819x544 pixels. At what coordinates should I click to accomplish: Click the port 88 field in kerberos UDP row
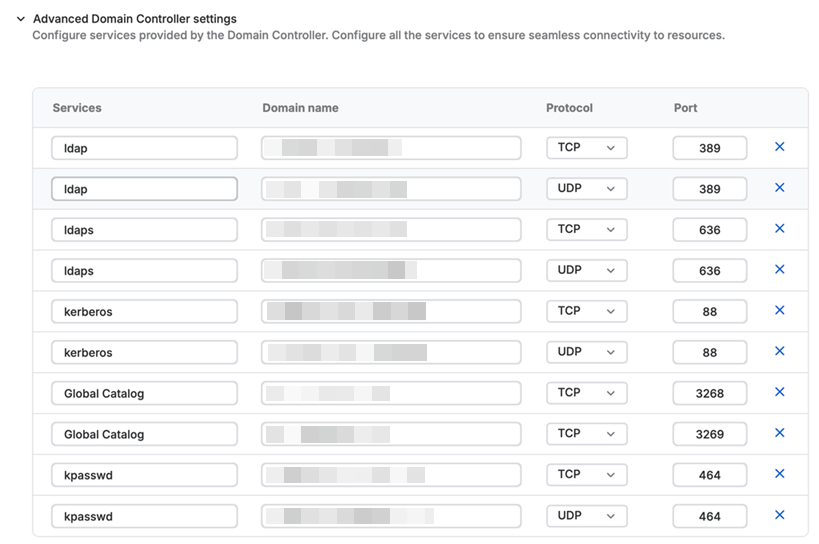pos(709,352)
